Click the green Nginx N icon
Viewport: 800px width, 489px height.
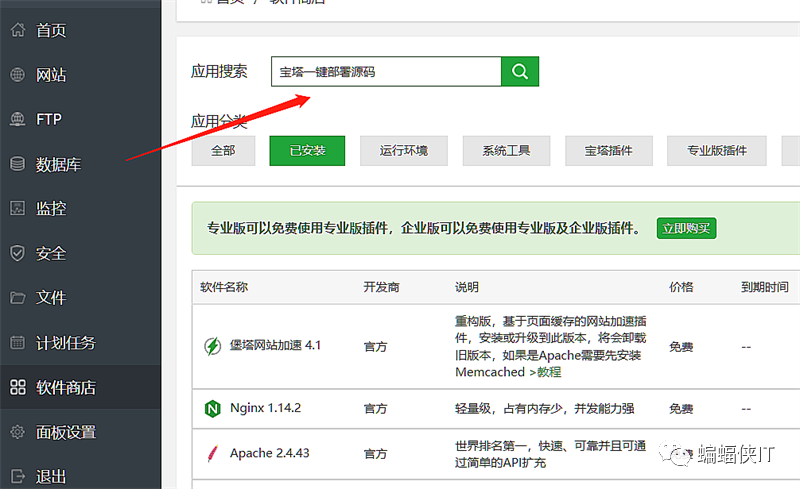[212, 408]
